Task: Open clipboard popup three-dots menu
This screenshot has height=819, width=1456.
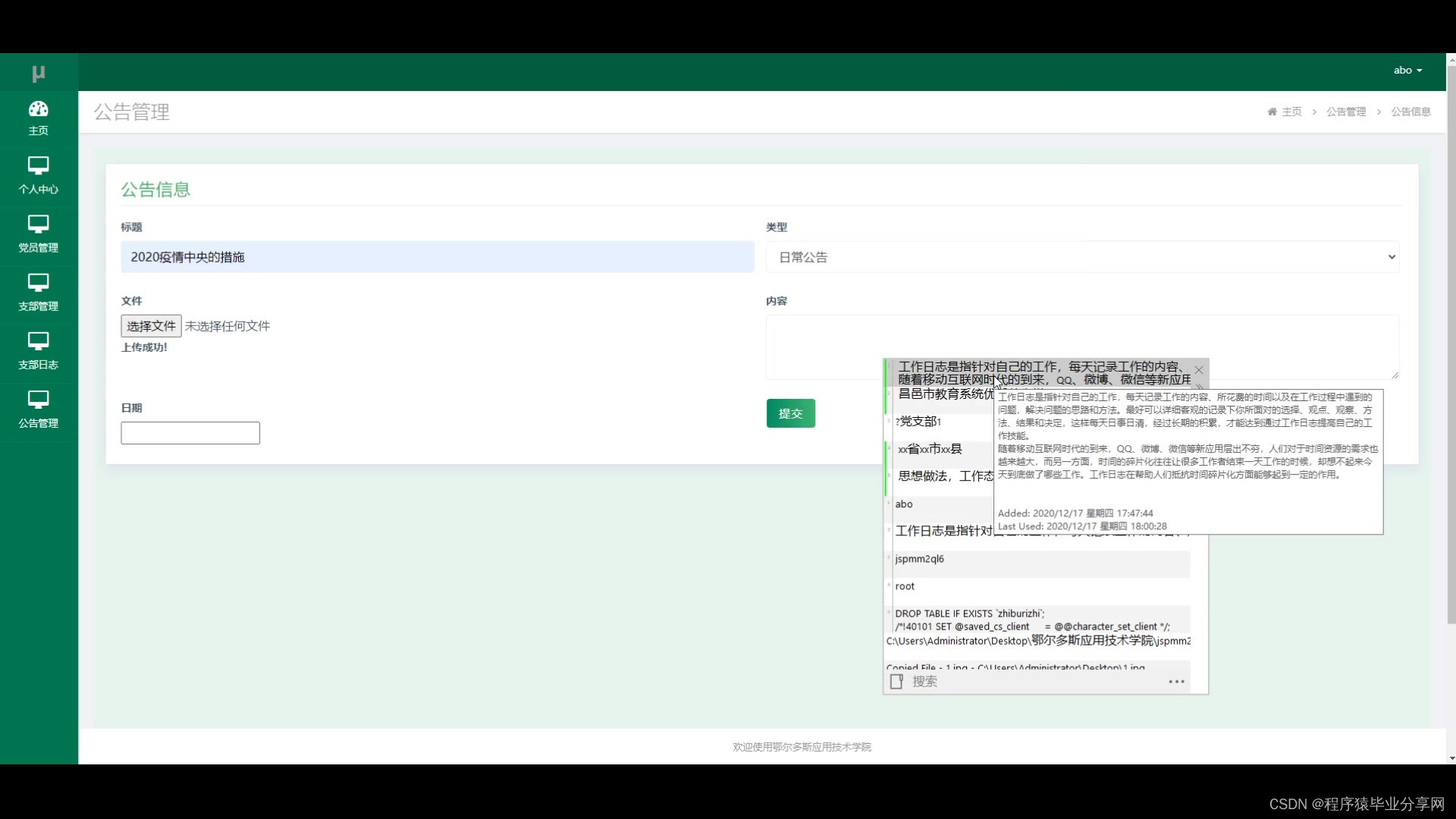Action: point(1176,681)
